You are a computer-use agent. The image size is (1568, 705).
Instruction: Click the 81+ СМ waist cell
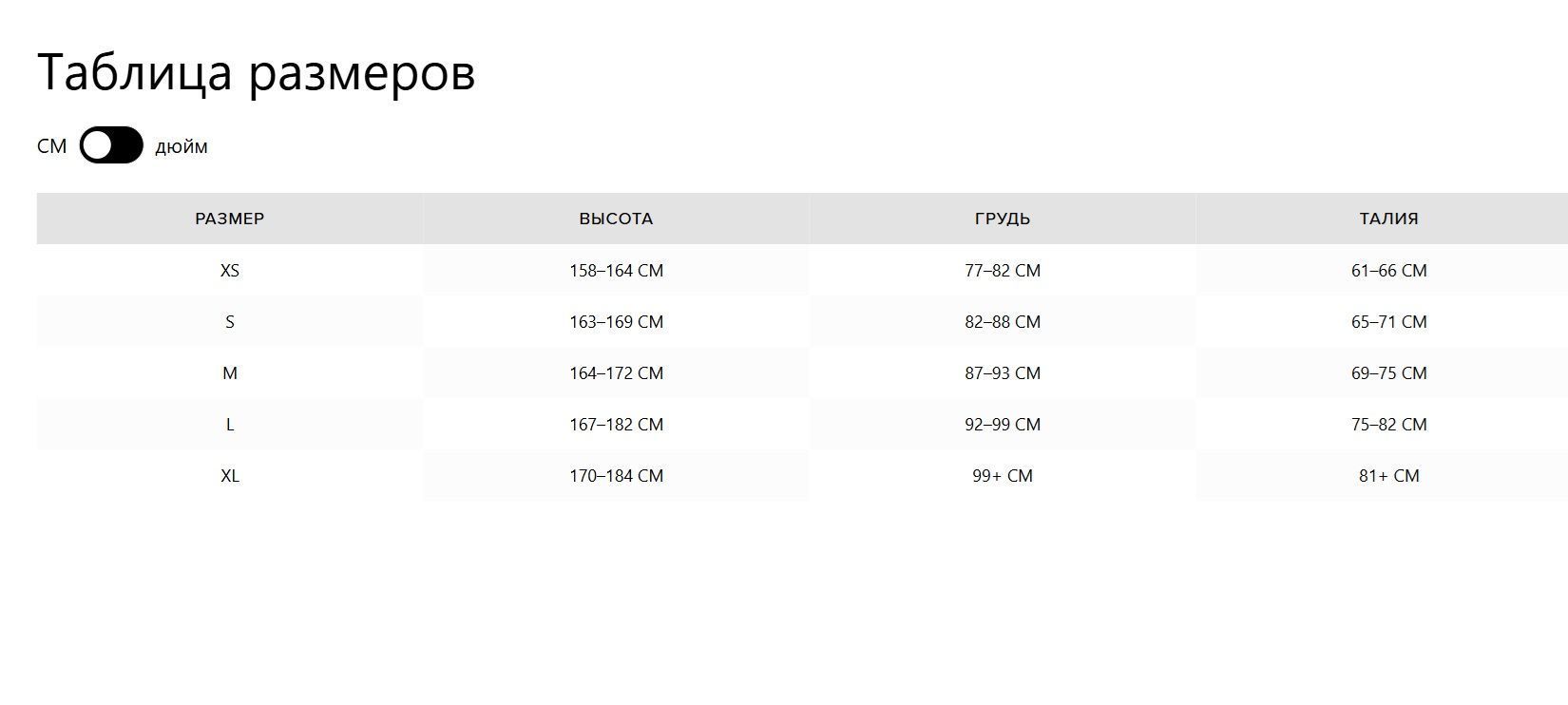1388,476
